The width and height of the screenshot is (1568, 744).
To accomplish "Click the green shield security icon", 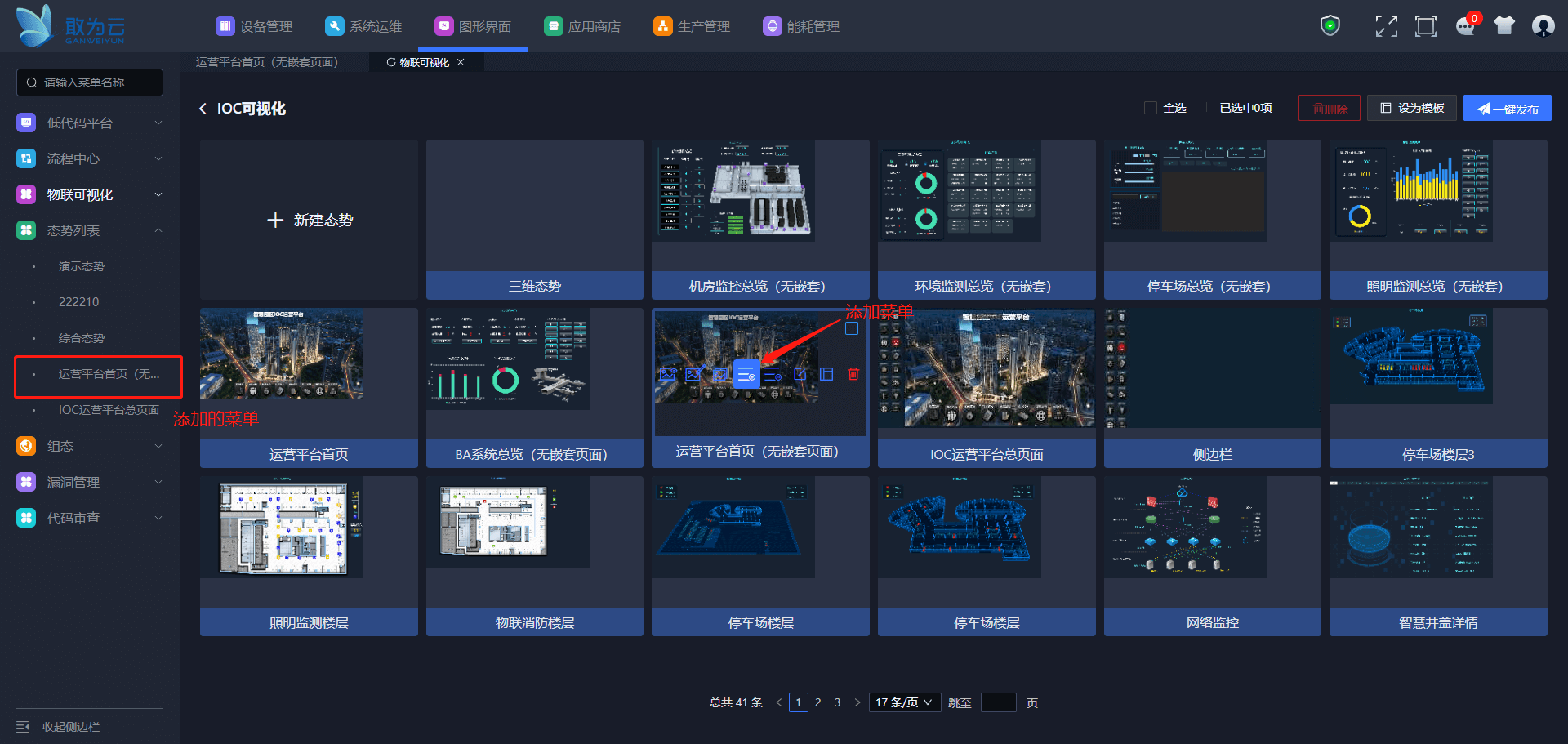I will [1330, 26].
